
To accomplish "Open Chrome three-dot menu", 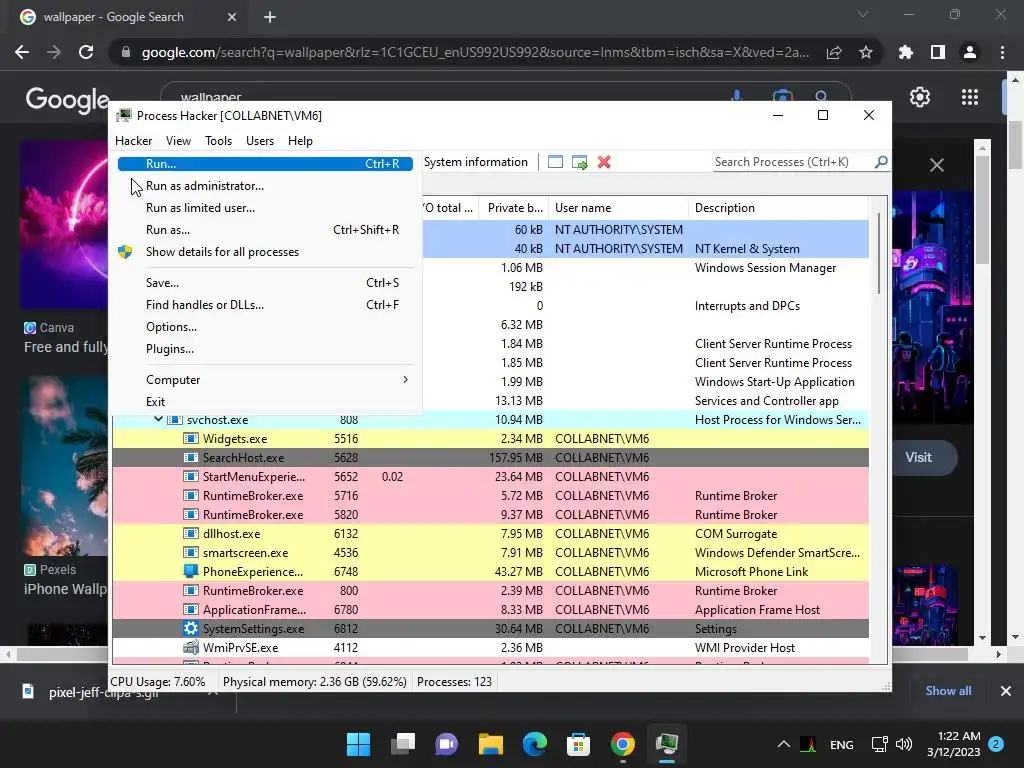I will point(1002,52).
